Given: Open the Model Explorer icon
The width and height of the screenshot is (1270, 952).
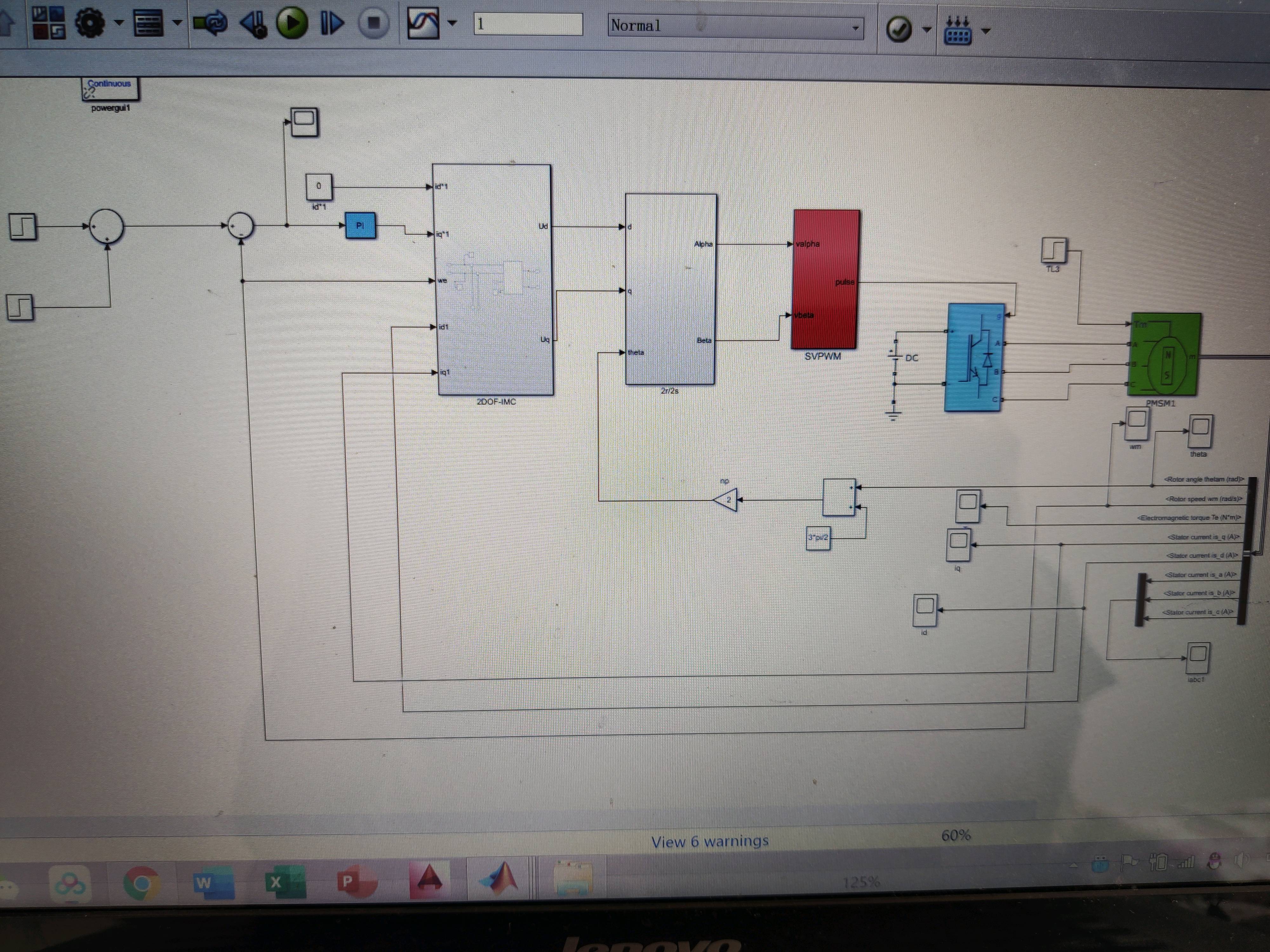Looking at the screenshot, I should click(149, 23).
